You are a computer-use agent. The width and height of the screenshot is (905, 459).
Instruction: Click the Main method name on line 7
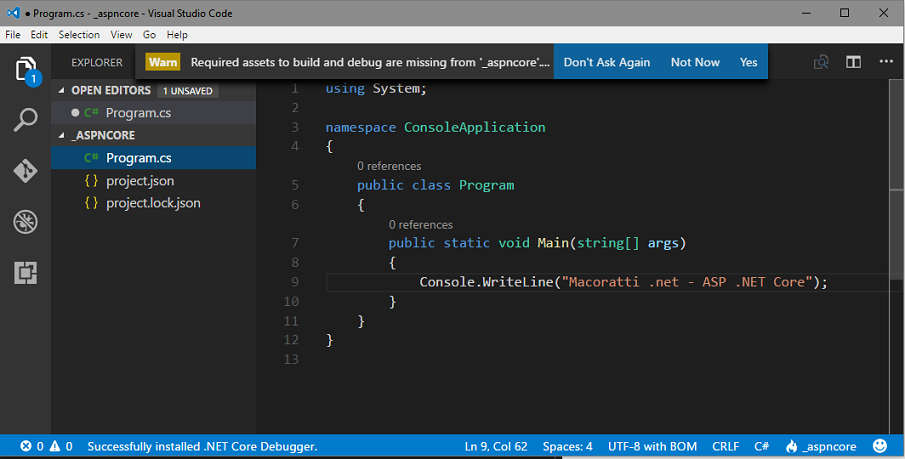553,243
